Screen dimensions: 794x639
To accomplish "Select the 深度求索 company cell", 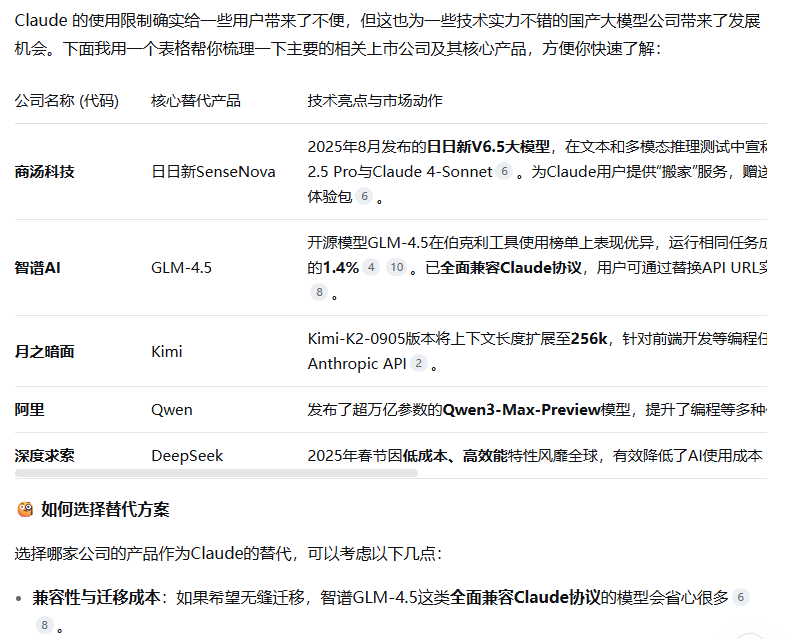I will [x=45, y=456].
